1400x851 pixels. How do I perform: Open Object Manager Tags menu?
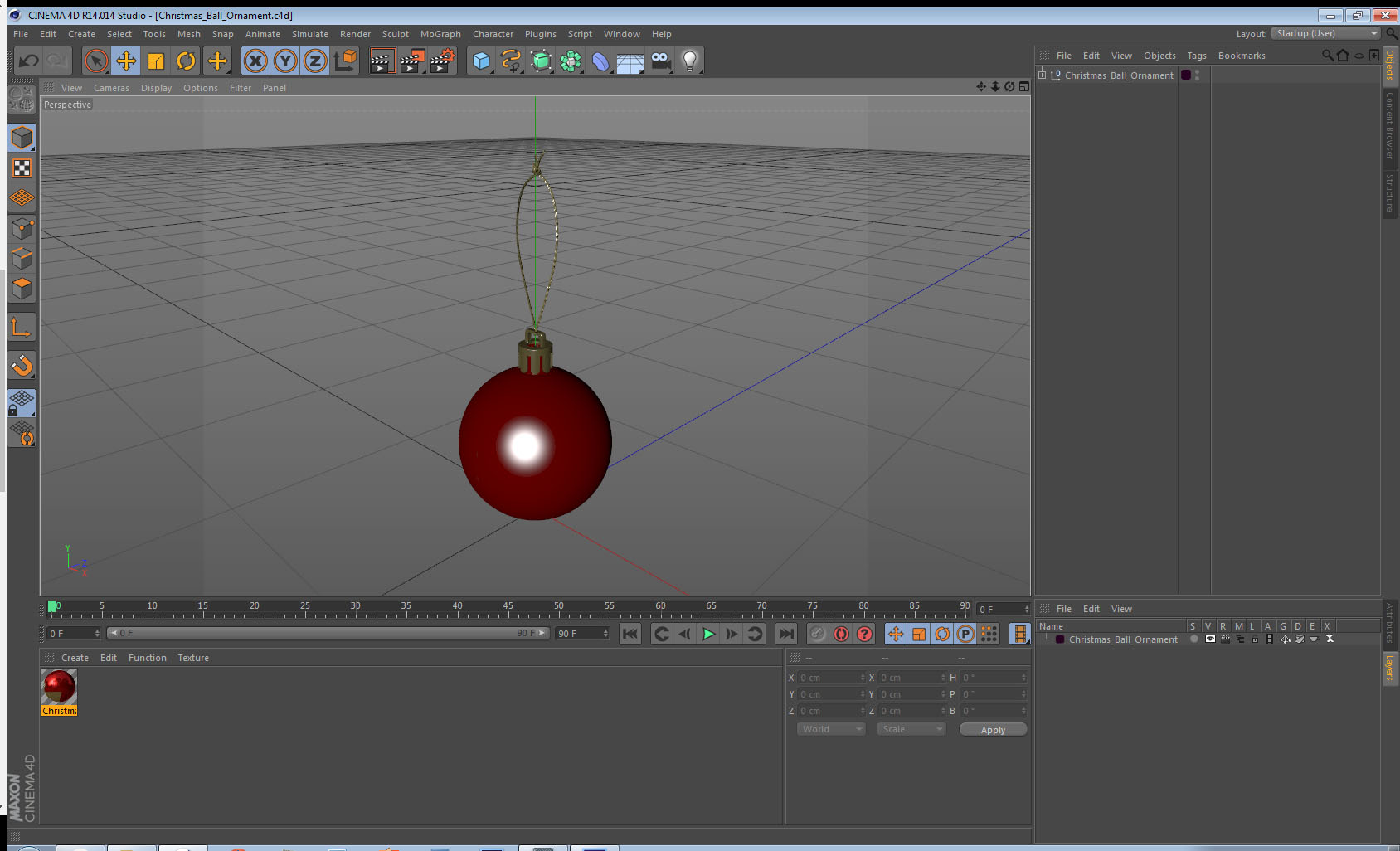[x=1197, y=56]
